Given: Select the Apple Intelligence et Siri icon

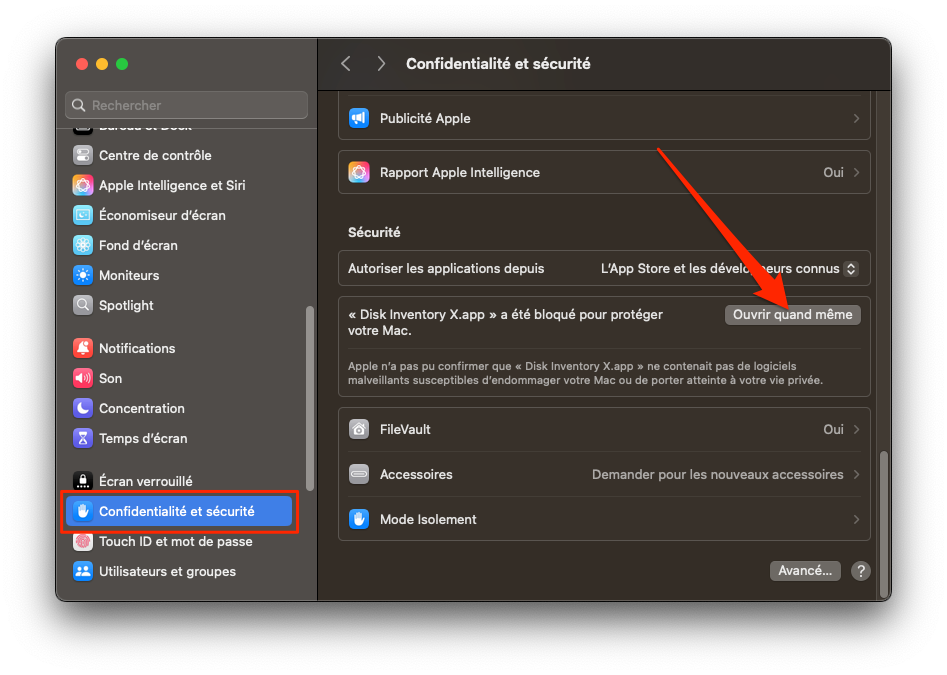Looking at the screenshot, I should [x=83, y=185].
